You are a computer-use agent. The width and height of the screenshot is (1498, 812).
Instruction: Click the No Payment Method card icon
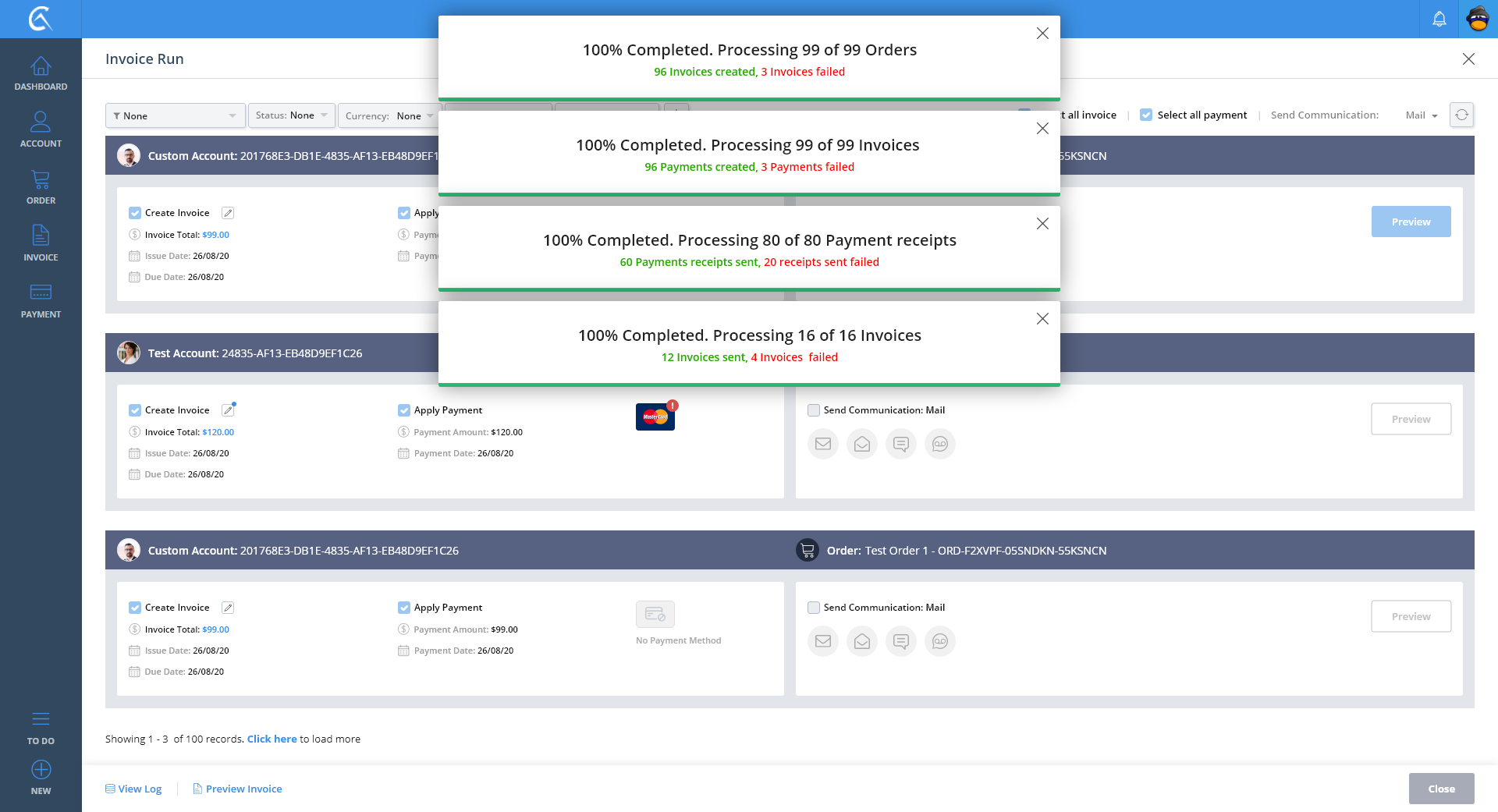[655, 615]
